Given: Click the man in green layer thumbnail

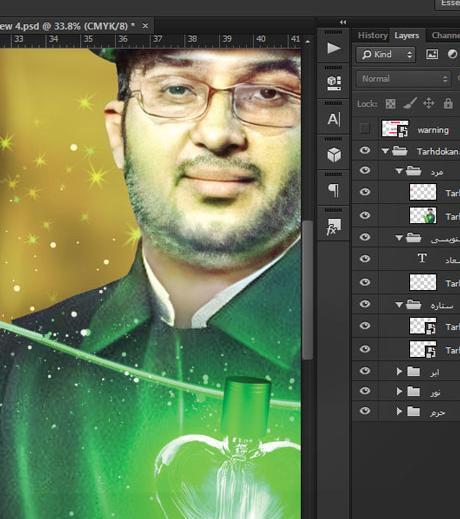Looking at the screenshot, I should pos(423,215).
